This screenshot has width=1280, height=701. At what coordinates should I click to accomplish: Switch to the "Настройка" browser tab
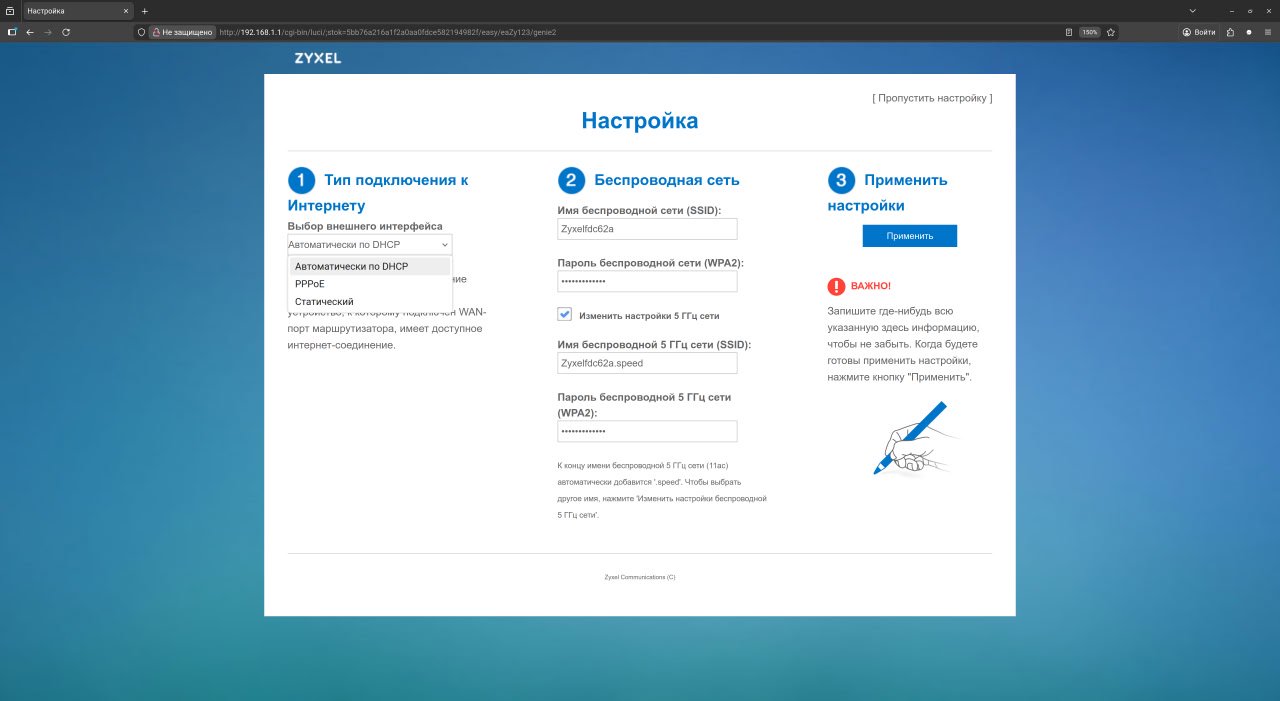click(70, 10)
